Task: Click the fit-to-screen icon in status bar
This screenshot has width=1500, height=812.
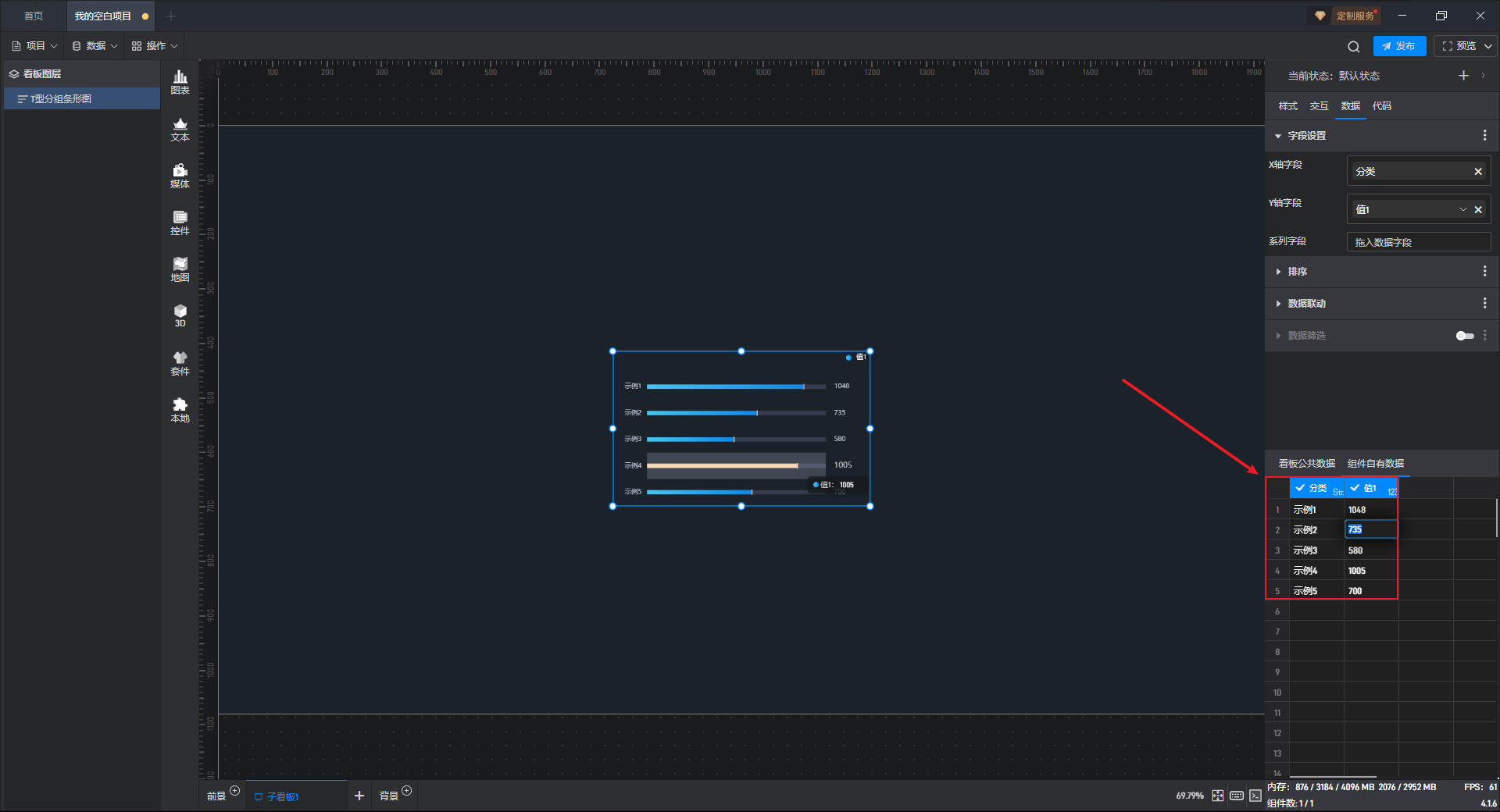Action: point(1218,796)
